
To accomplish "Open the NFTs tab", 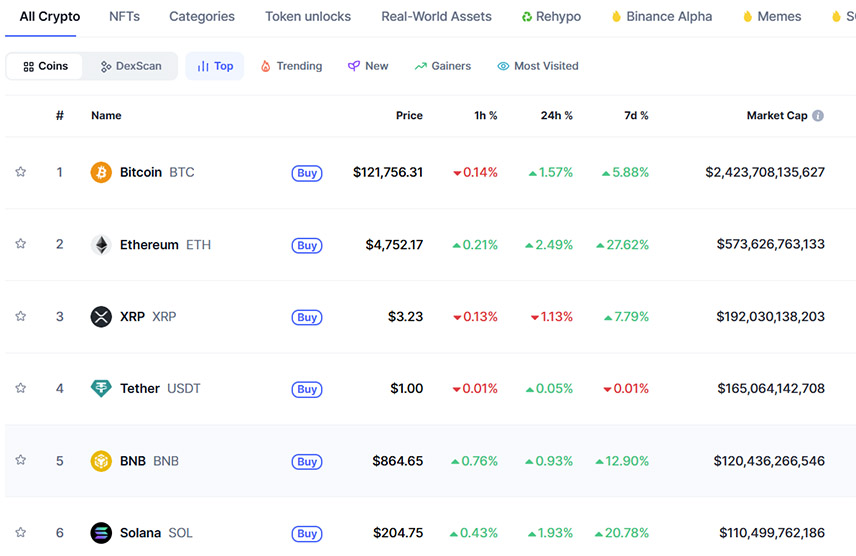I will 124,16.
